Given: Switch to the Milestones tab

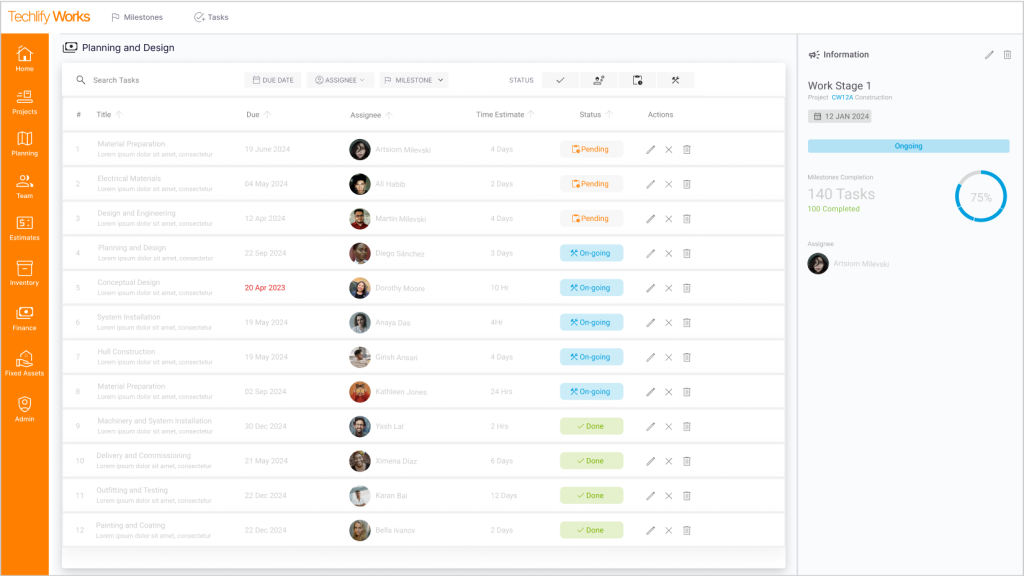Looking at the screenshot, I should point(137,17).
